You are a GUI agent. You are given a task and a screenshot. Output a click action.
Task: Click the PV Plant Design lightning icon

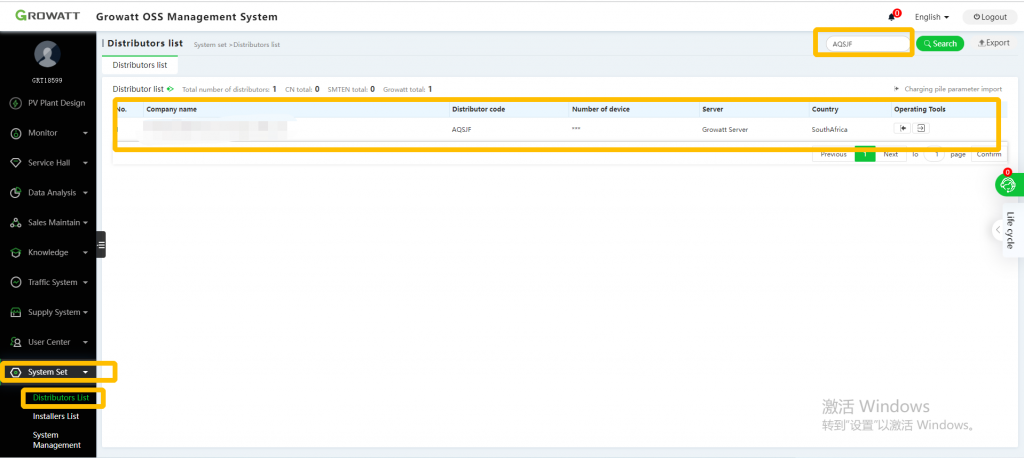coord(16,103)
